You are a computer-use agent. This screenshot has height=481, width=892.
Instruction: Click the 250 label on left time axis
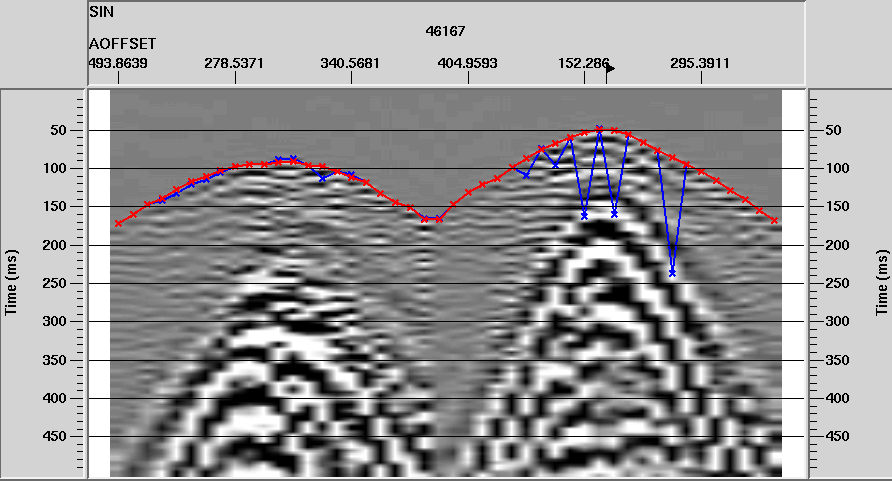55,283
